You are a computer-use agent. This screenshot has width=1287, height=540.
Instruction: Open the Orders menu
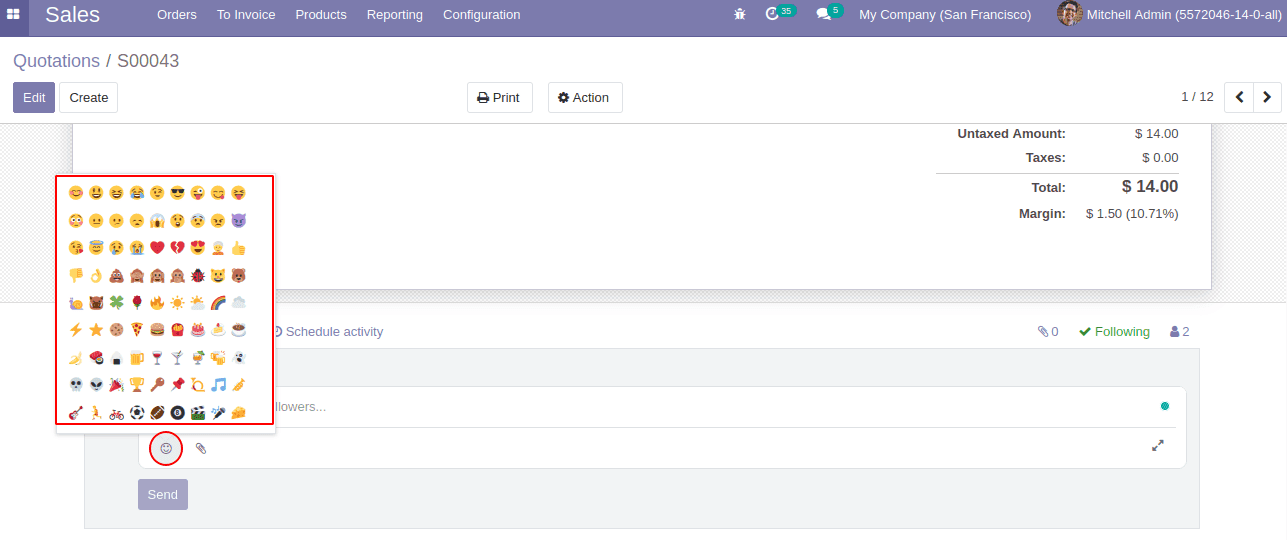177,15
